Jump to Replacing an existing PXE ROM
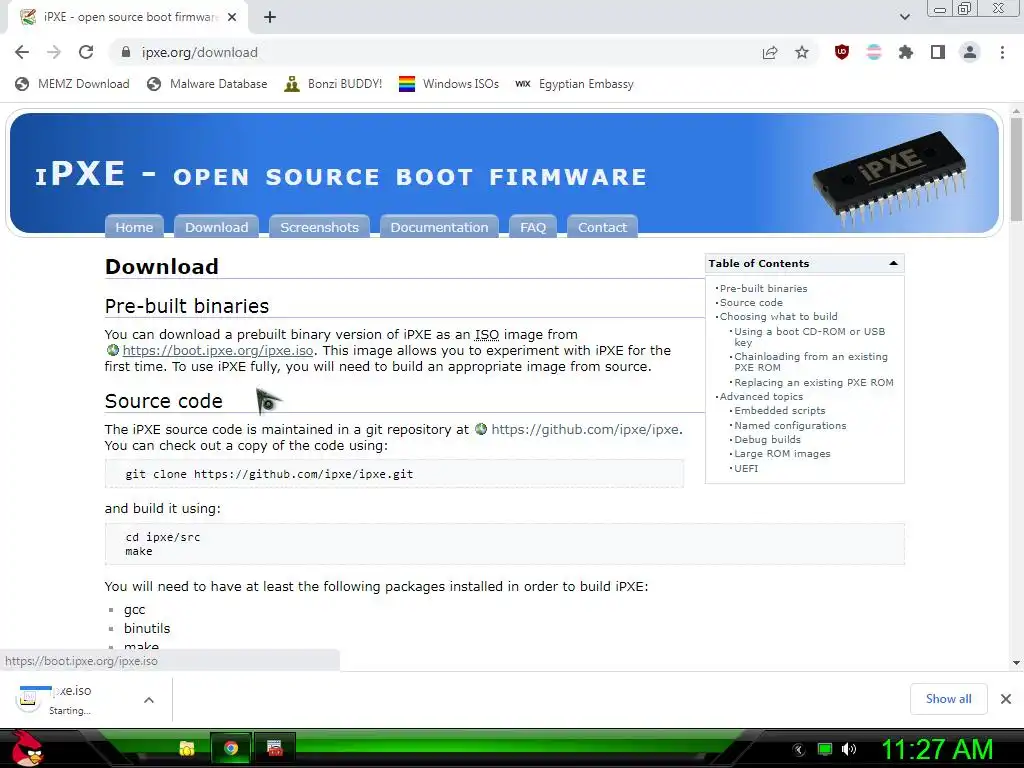The width and height of the screenshot is (1024, 768). click(x=814, y=382)
